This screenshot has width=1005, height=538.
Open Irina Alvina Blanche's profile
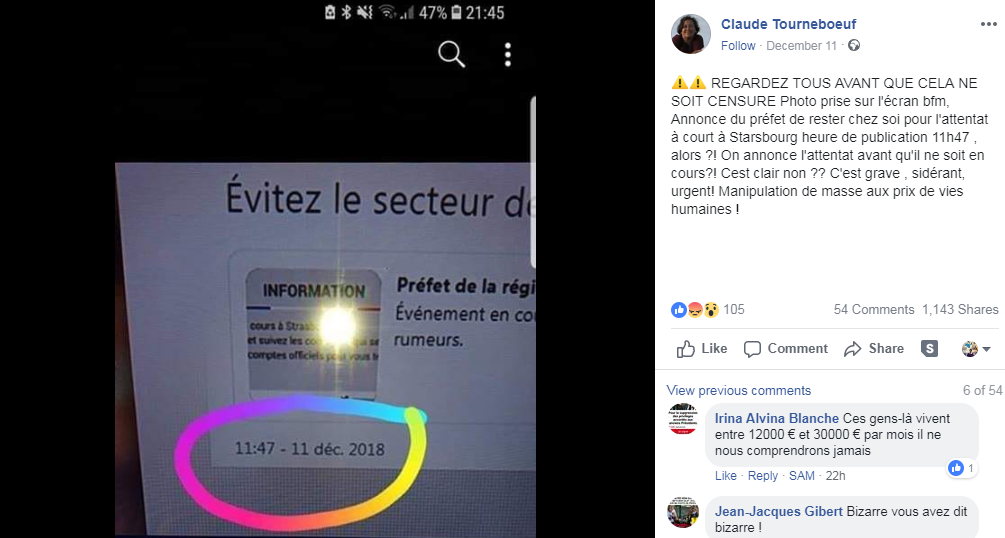click(x=776, y=419)
